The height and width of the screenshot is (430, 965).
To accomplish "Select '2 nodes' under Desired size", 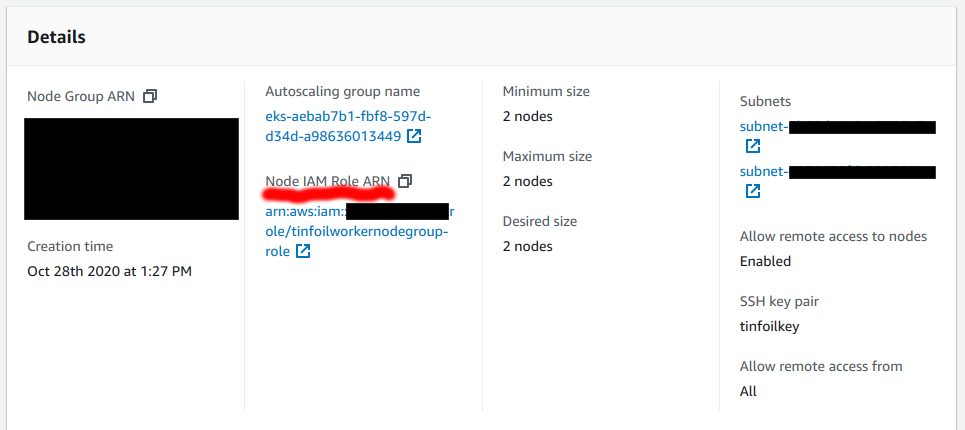I will pyautogui.click(x=527, y=246).
